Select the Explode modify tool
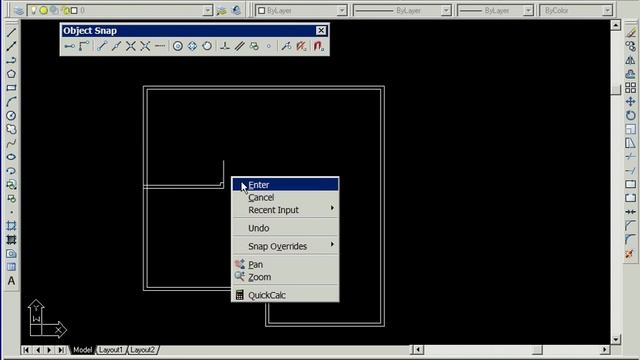Screen dimensions: 640x360 [630, 254]
